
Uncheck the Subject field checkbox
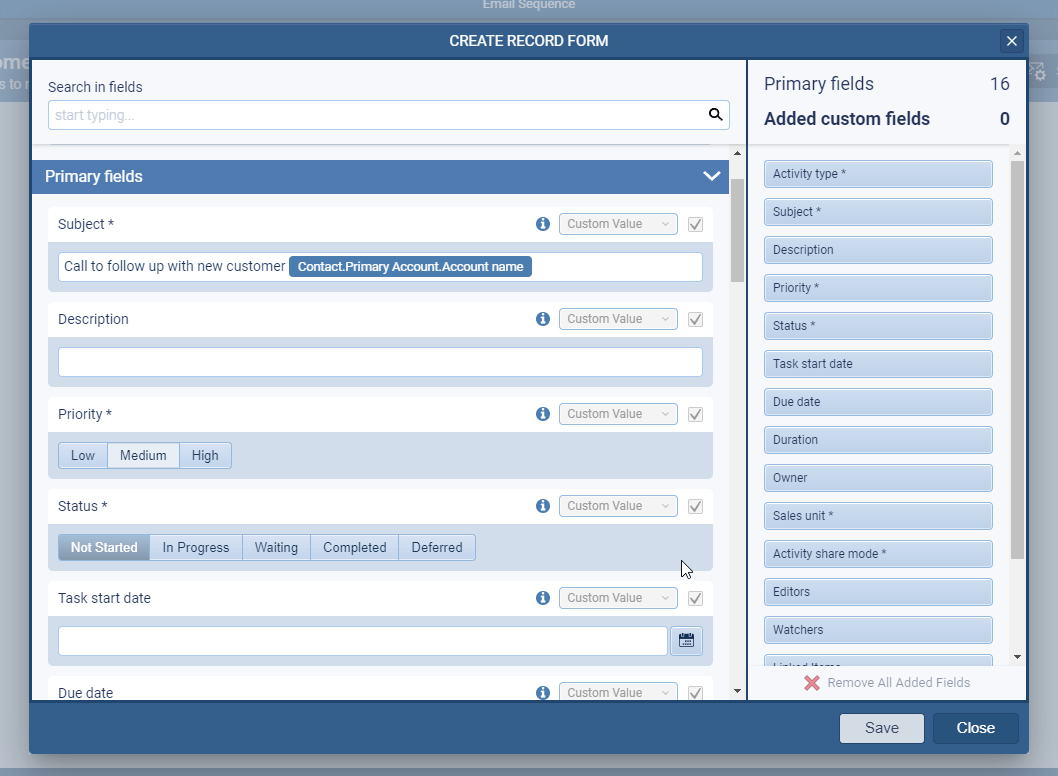(695, 224)
